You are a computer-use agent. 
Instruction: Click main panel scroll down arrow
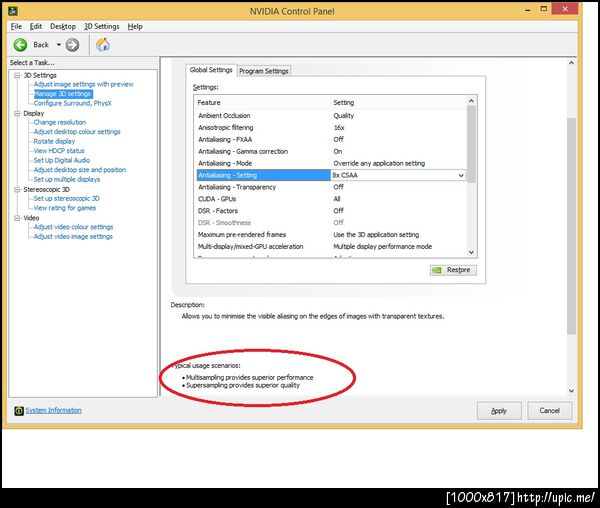pyautogui.click(x=571, y=391)
